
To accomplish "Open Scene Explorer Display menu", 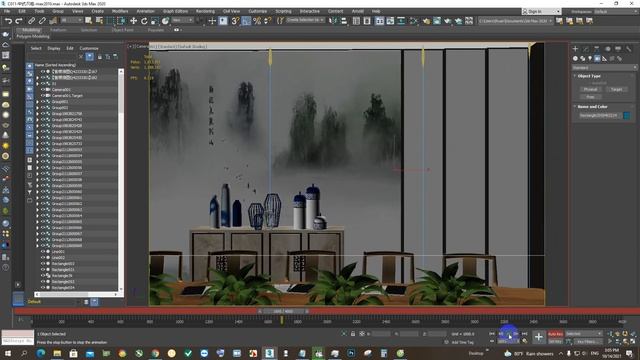I will click(54, 48).
